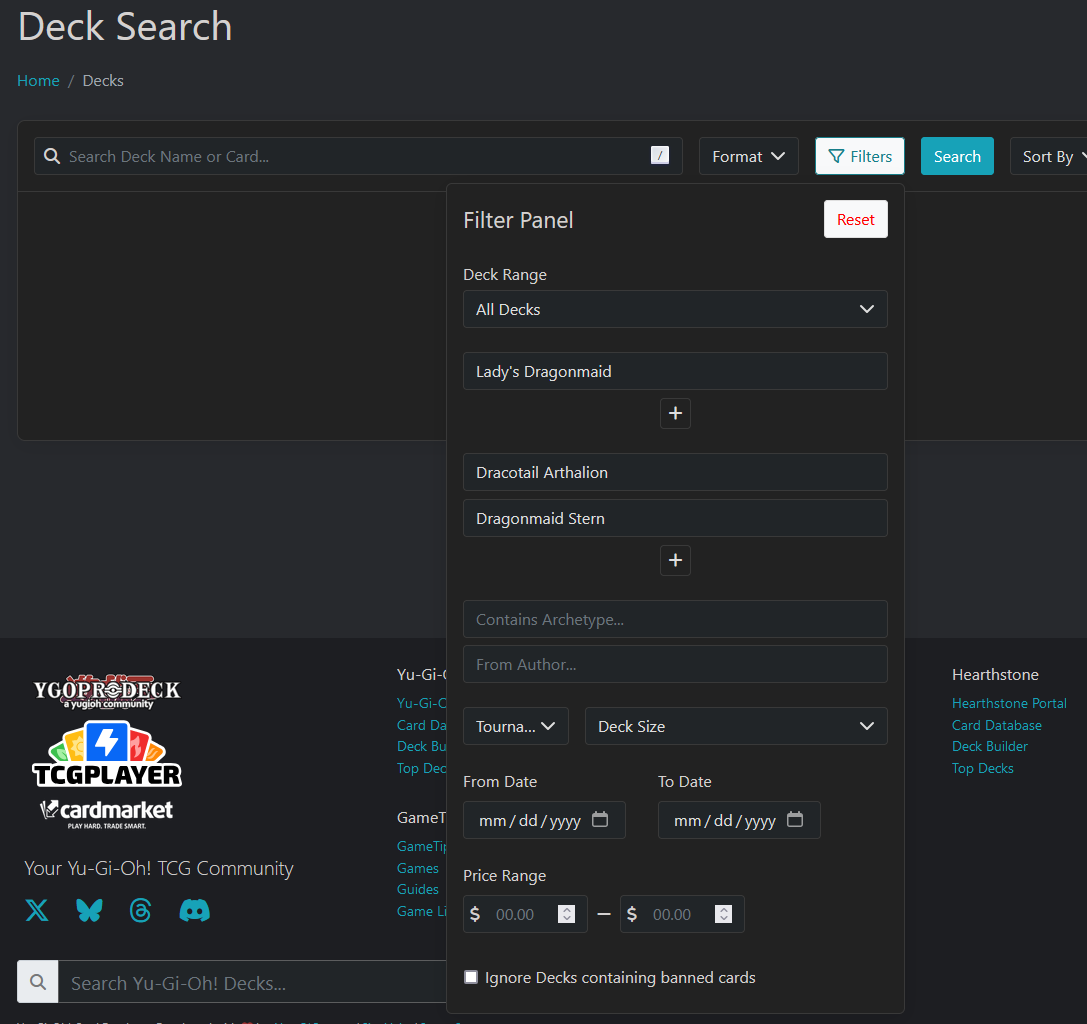Open the Format dropdown

pos(749,156)
